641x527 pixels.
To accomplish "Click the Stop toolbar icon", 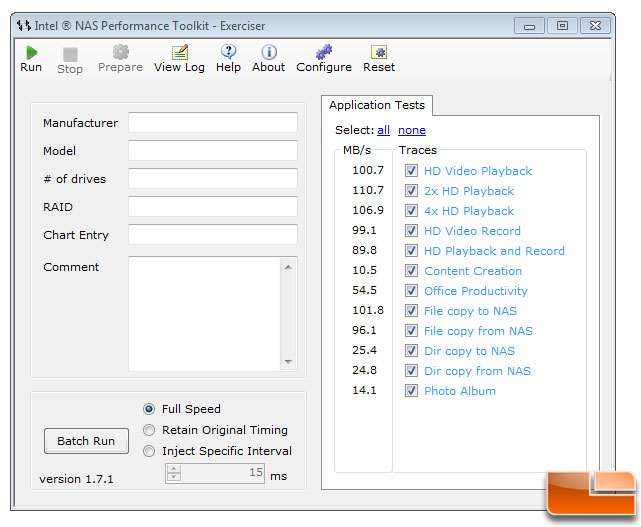I will click(x=70, y=54).
